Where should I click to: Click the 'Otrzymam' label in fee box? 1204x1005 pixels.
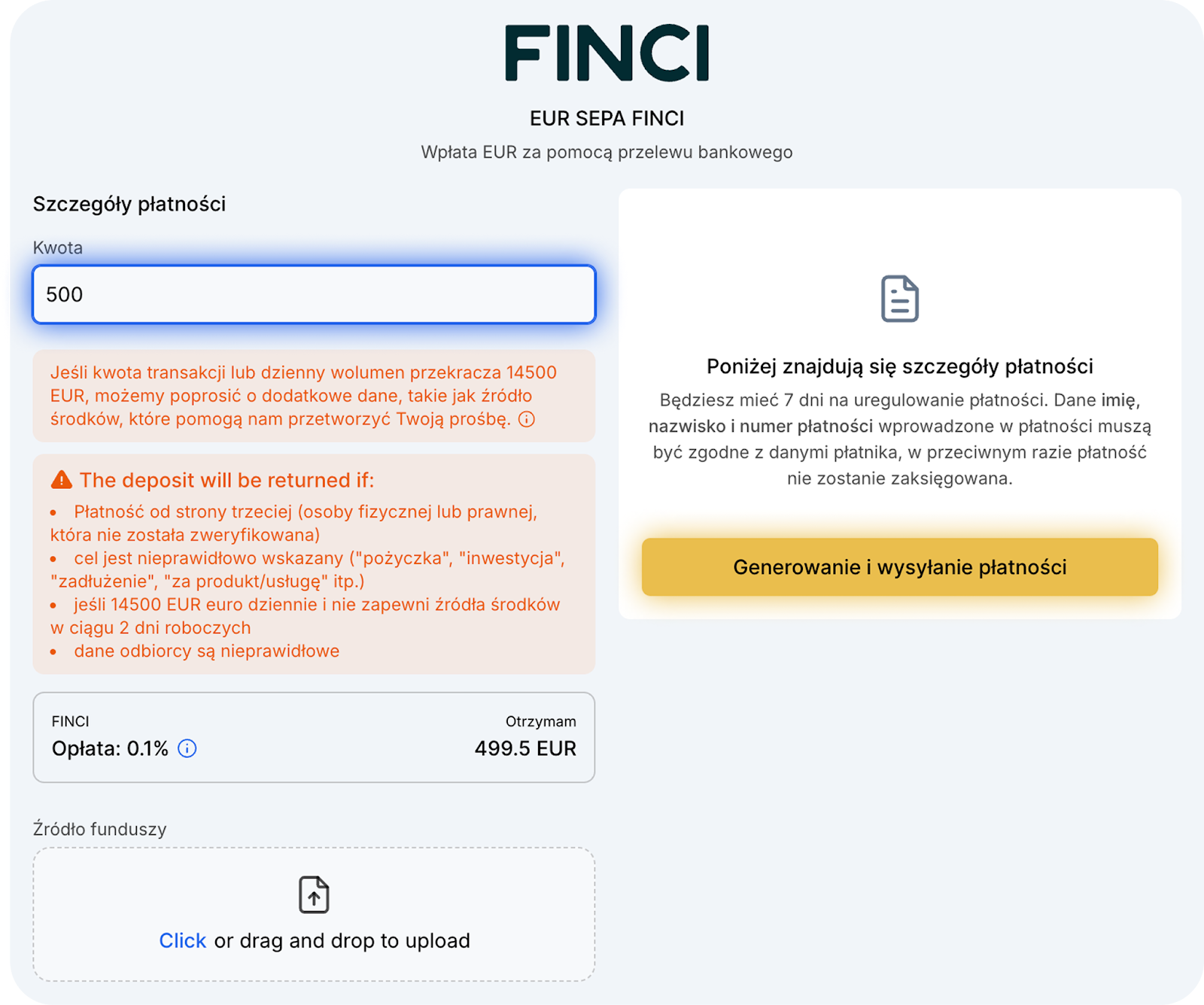point(540,721)
